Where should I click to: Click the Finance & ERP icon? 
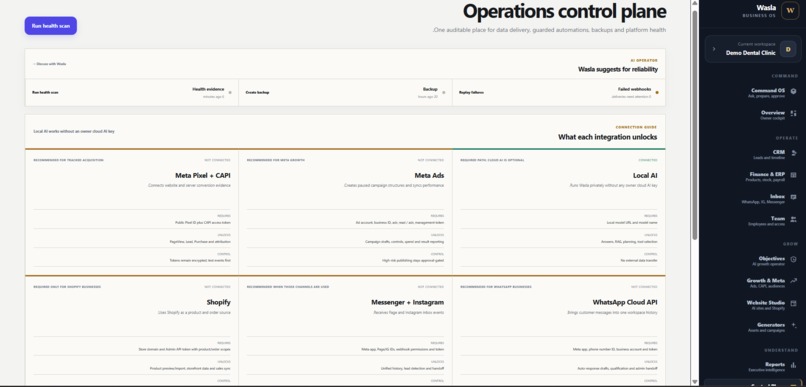(x=794, y=175)
